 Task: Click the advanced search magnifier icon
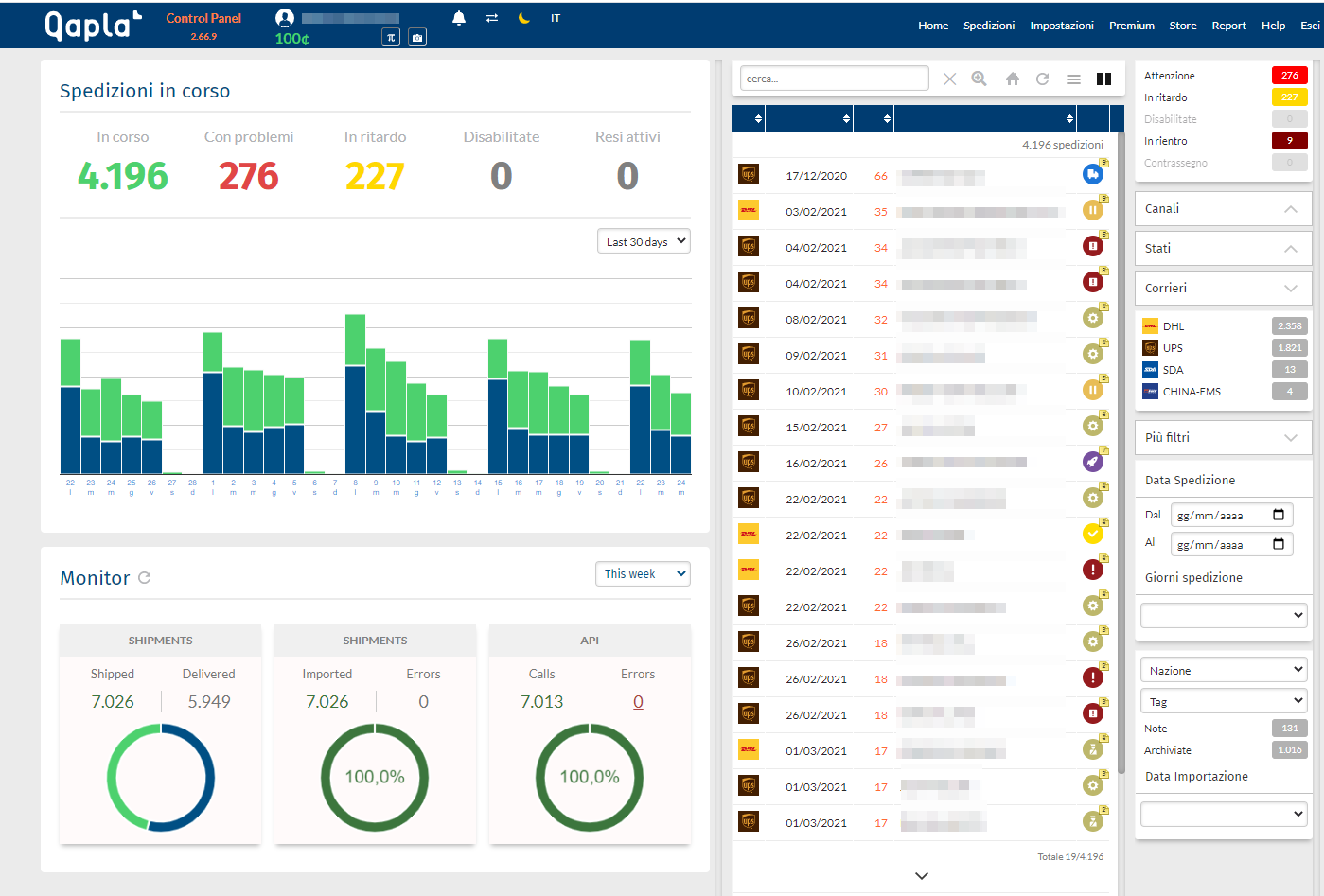tap(980, 79)
